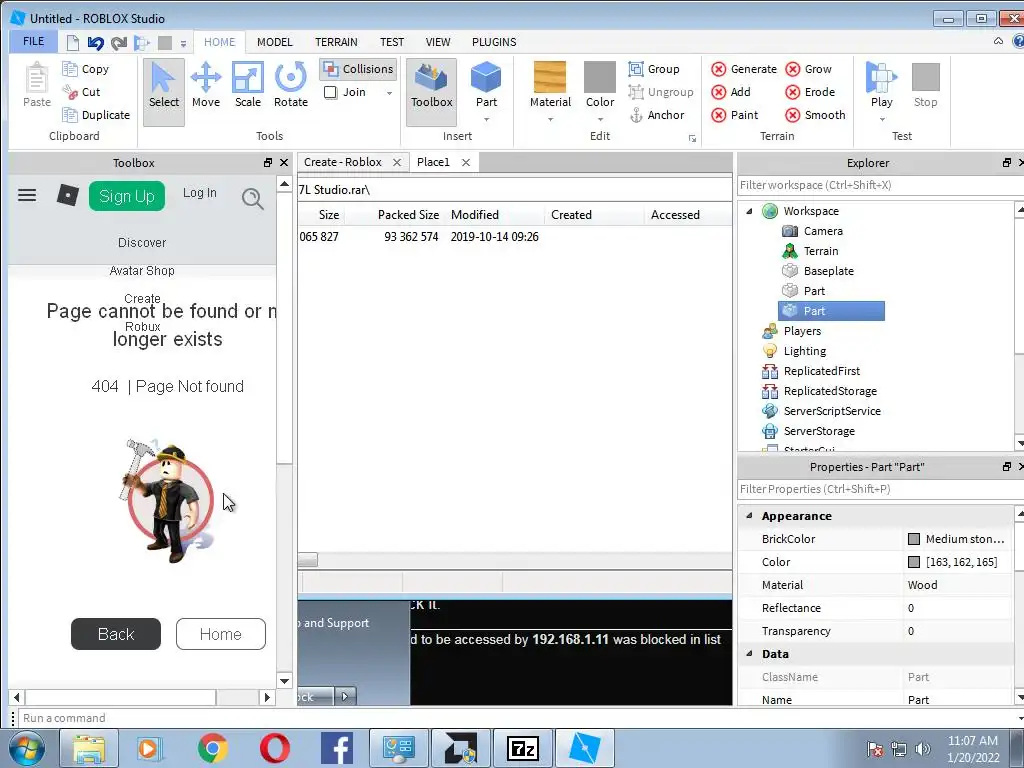Open the Part dropdown arrow
Viewport: 1024px width, 768px height.
(x=486, y=120)
